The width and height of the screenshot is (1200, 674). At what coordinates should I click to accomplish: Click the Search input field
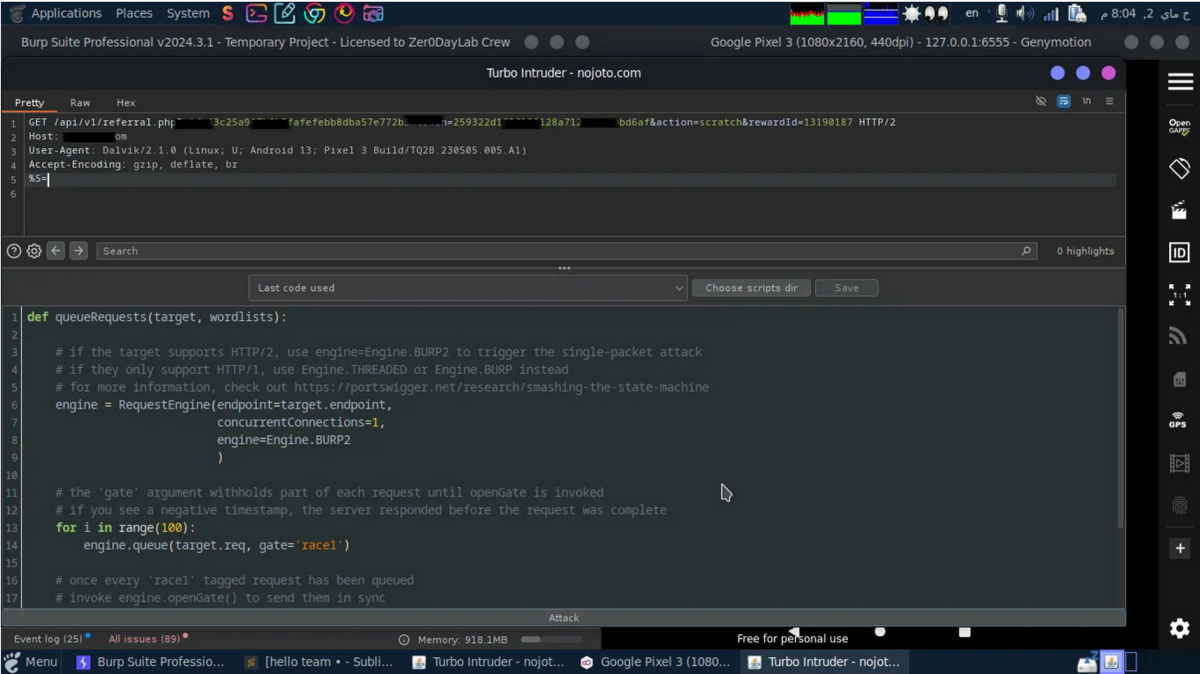coord(566,251)
